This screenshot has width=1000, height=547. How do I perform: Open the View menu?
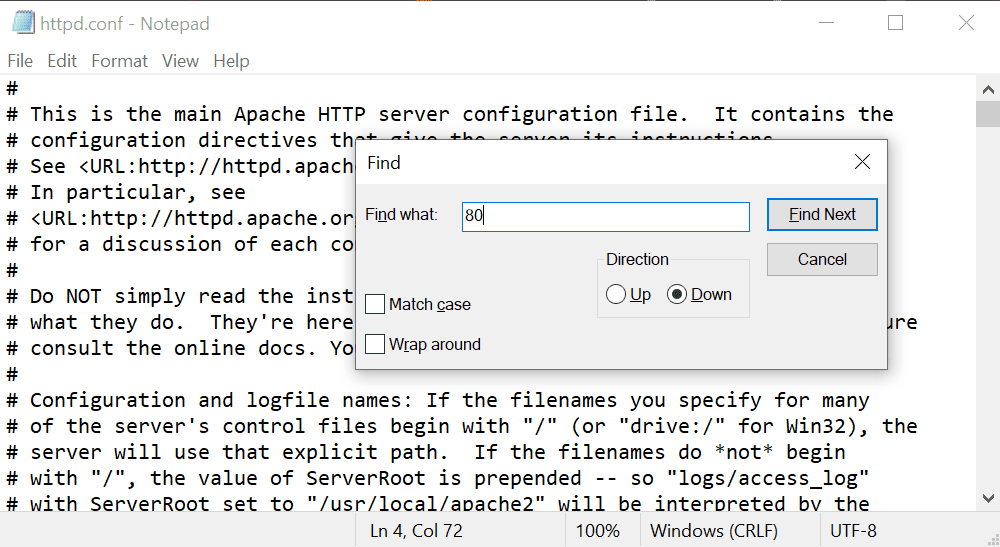click(180, 61)
